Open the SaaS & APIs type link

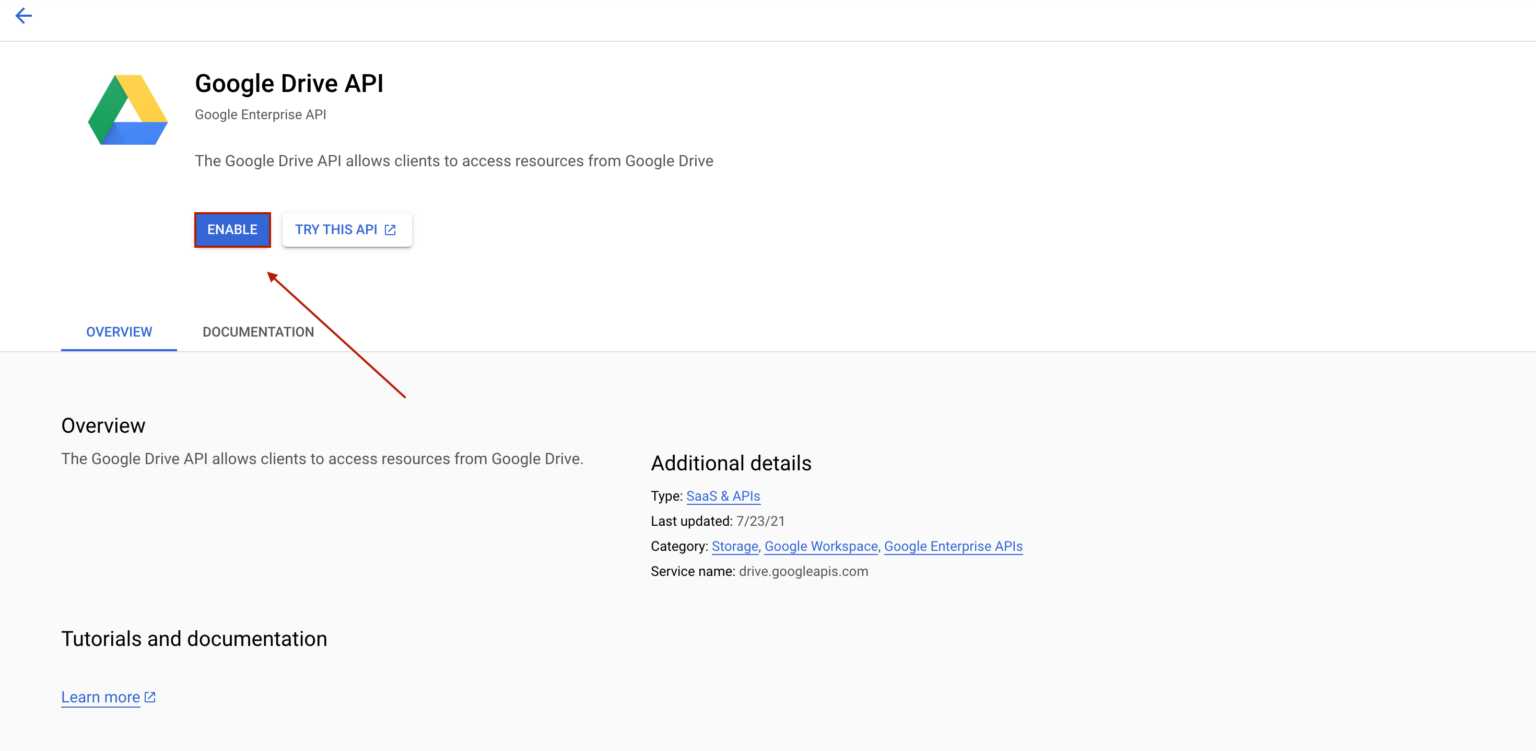click(x=722, y=496)
